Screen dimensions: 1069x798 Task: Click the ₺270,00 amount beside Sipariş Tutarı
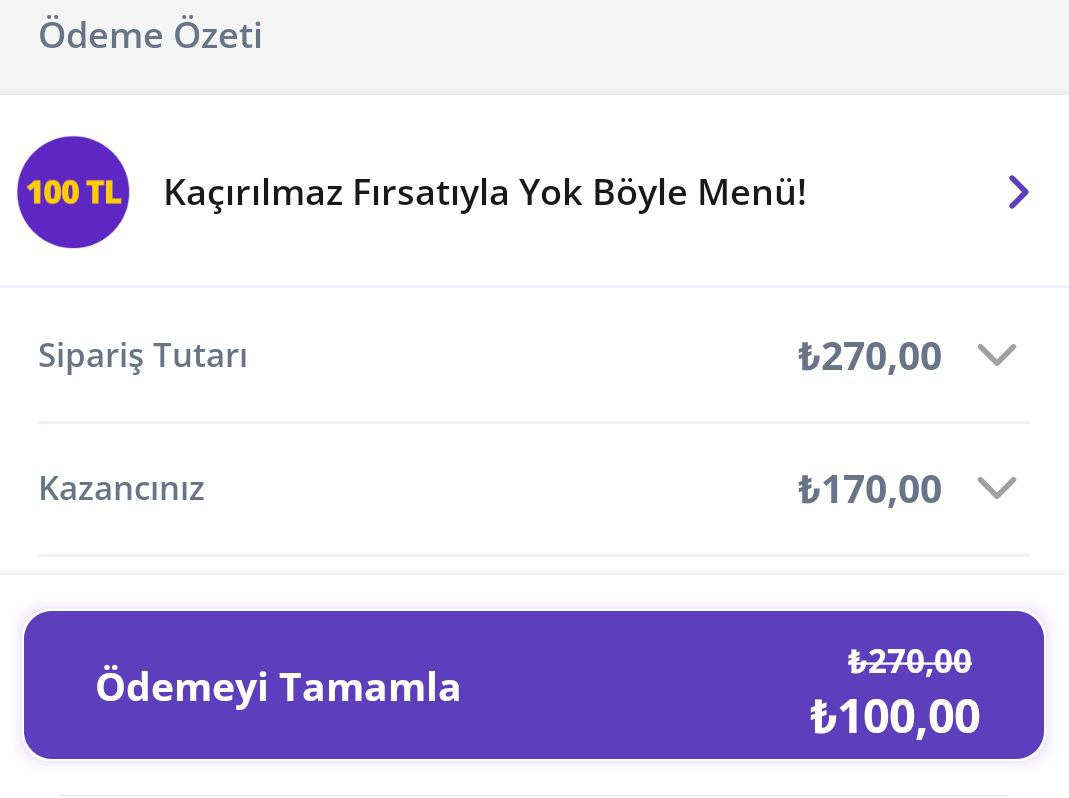point(869,356)
